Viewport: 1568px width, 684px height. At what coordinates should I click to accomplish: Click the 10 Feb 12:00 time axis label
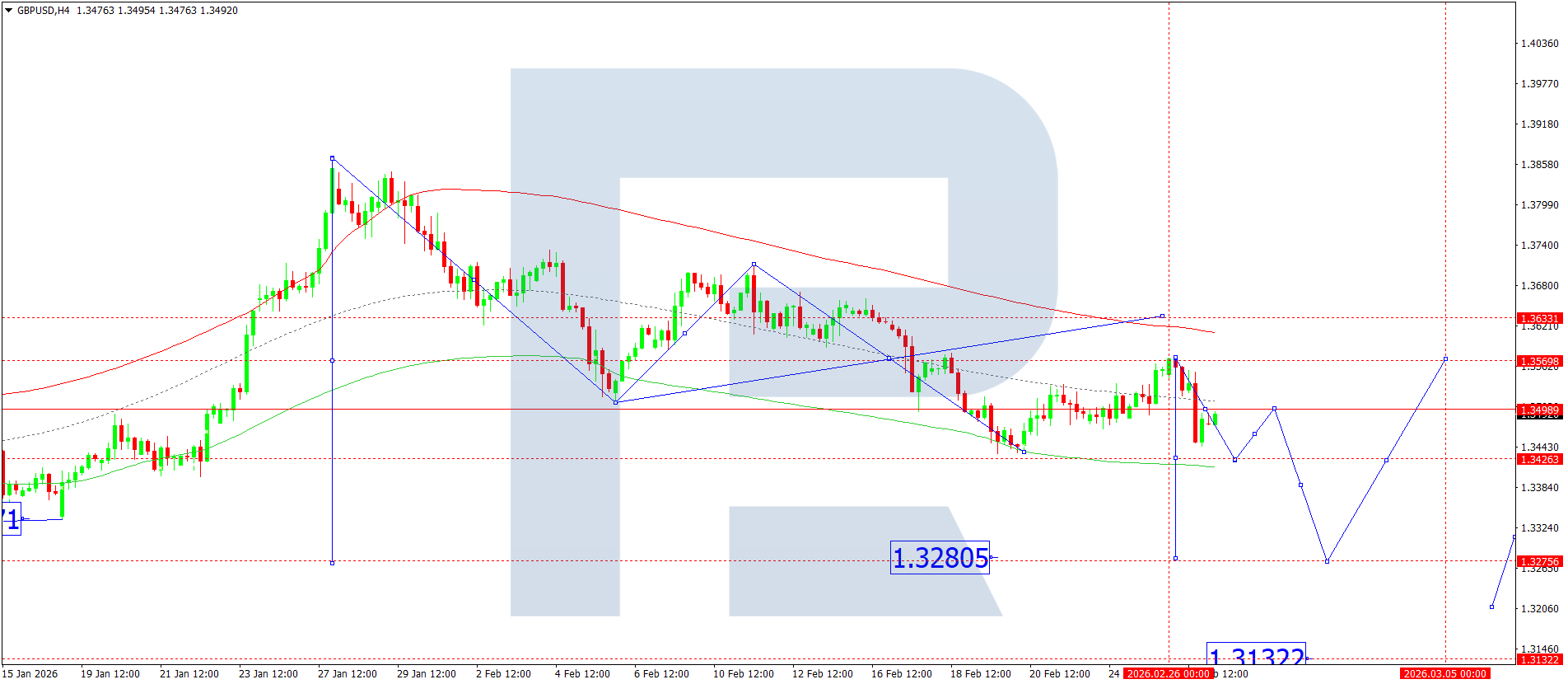click(743, 674)
